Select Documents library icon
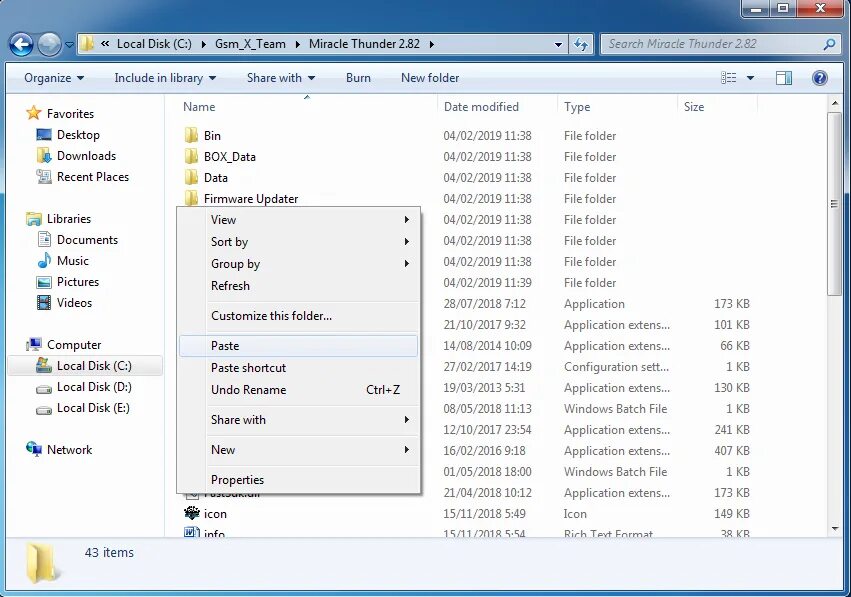This screenshot has width=851, height=597. point(44,239)
